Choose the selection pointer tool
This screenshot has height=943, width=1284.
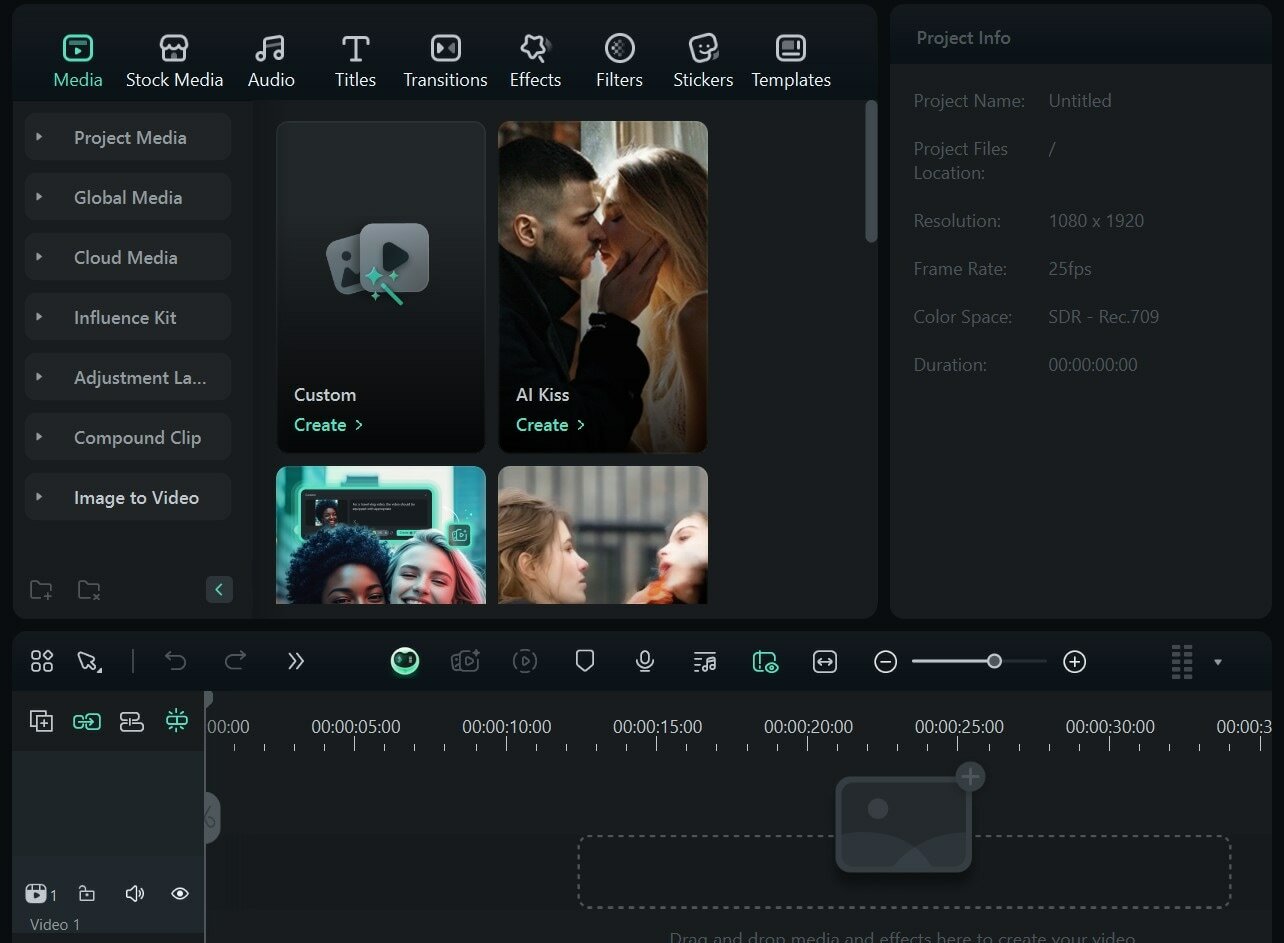(x=89, y=661)
